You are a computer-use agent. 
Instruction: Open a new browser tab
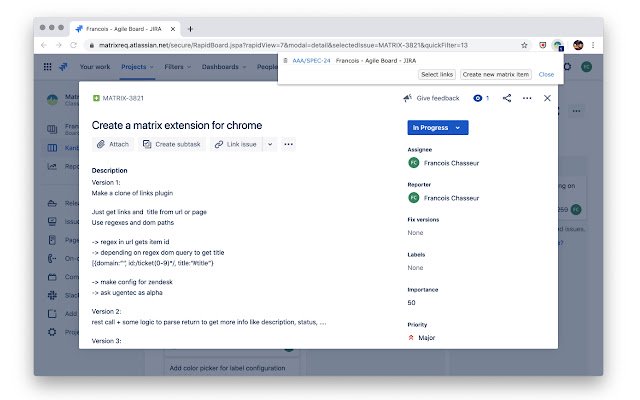190,29
